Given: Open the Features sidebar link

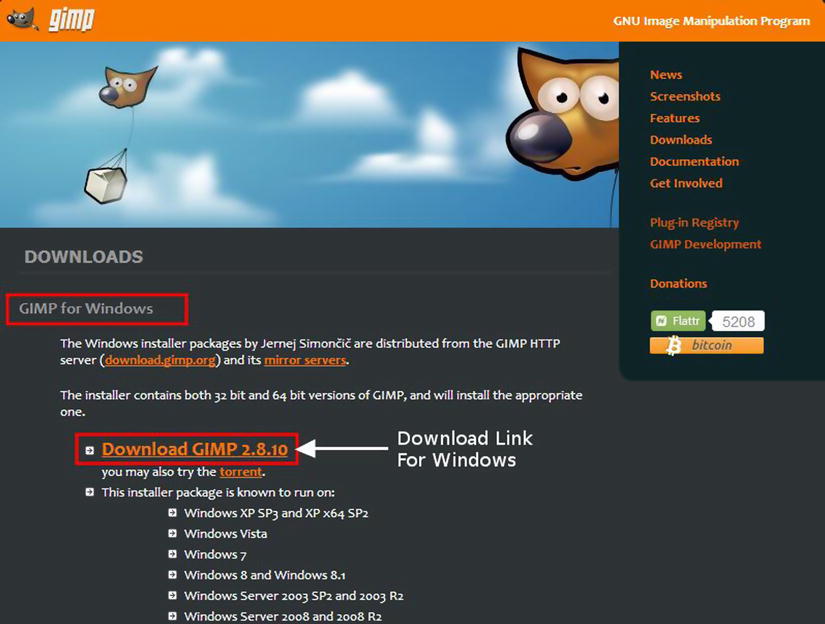Looking at the screenshot, I should (675, 118).
